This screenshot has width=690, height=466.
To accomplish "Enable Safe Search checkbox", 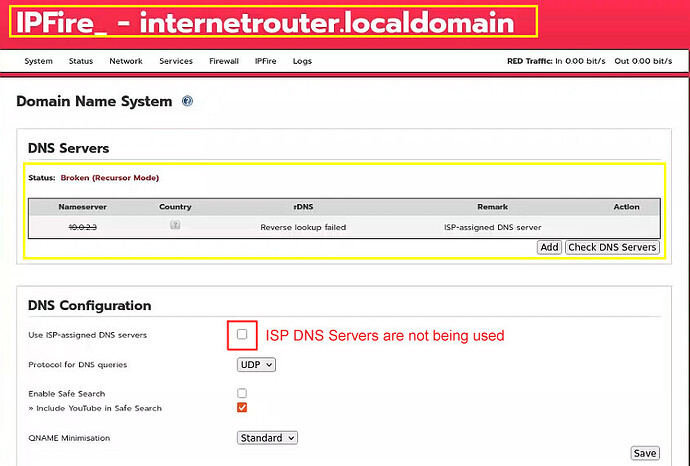I will tap(242, 393).
